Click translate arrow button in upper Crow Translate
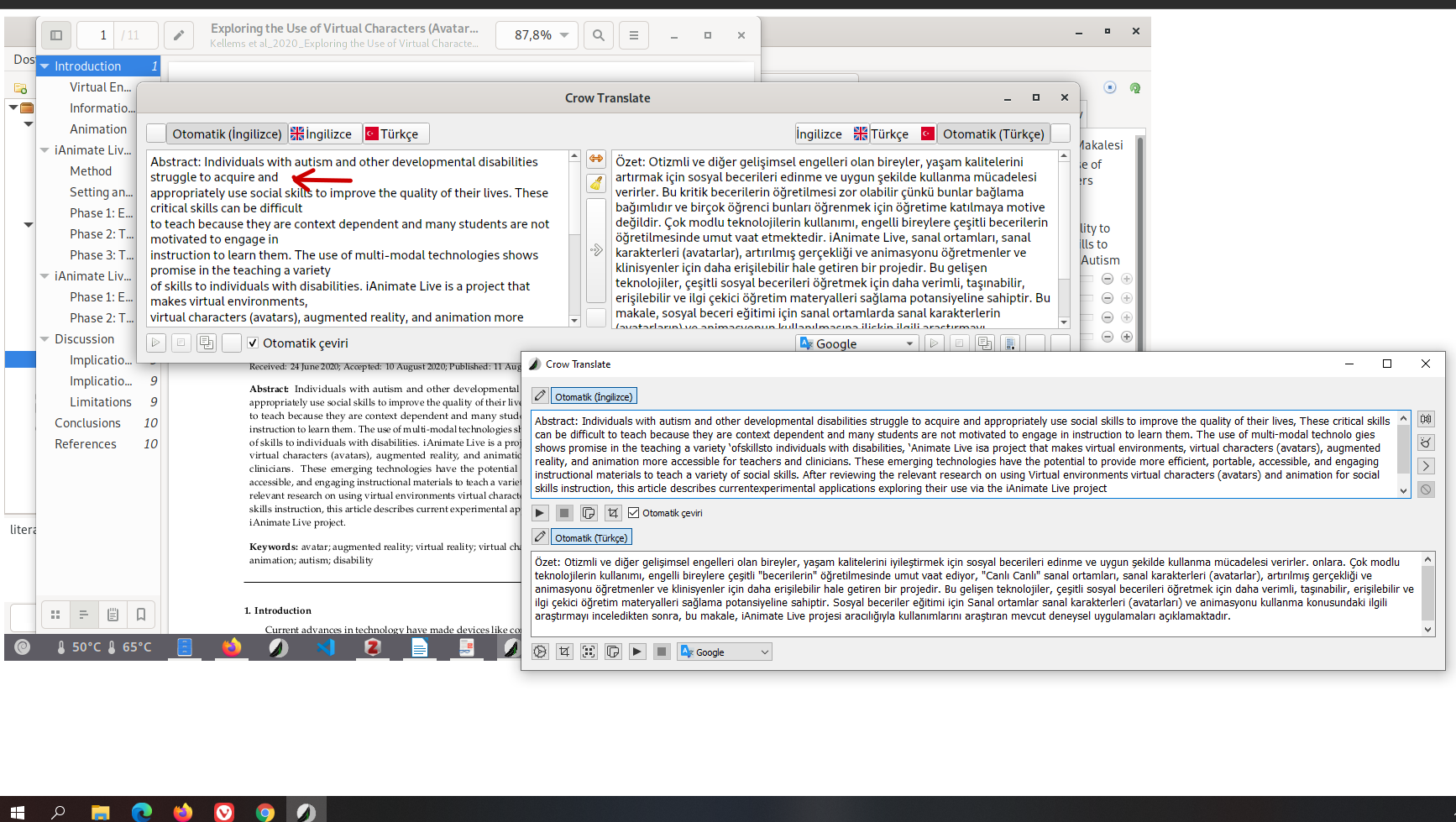1456x822 pixels. tap(596, 250)
